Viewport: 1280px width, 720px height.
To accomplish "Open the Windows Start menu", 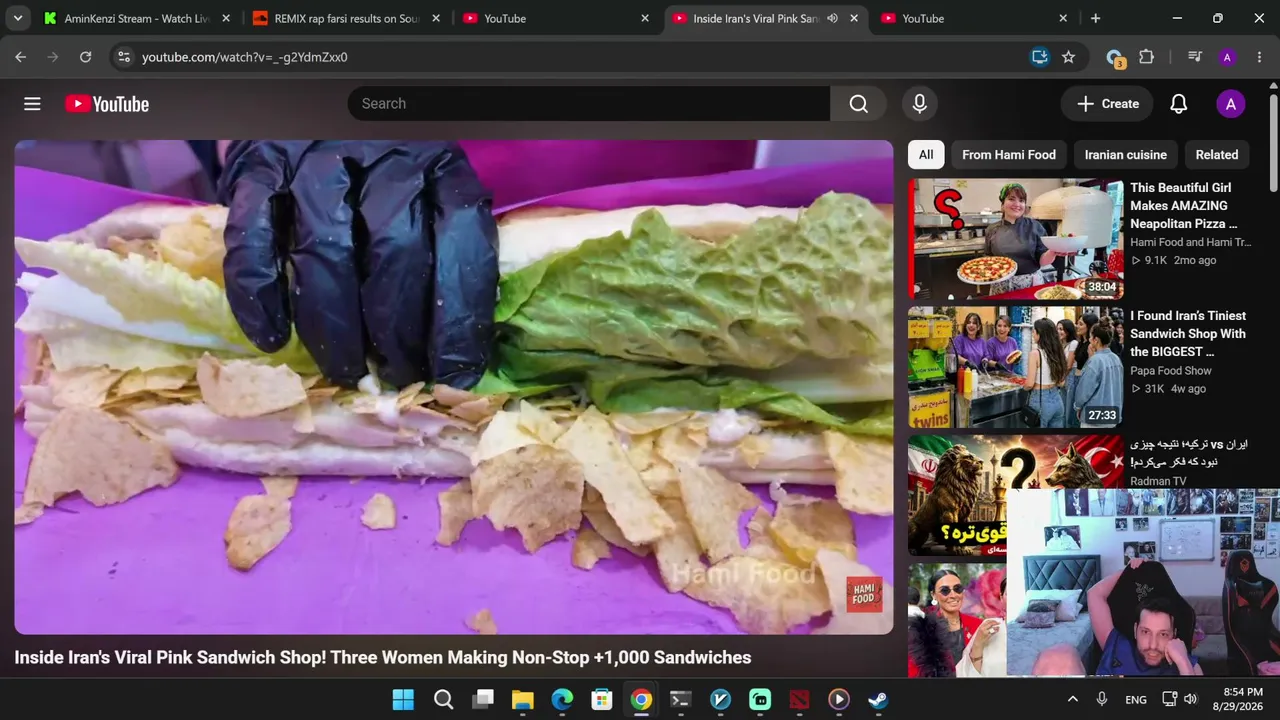I will (403, 699).
